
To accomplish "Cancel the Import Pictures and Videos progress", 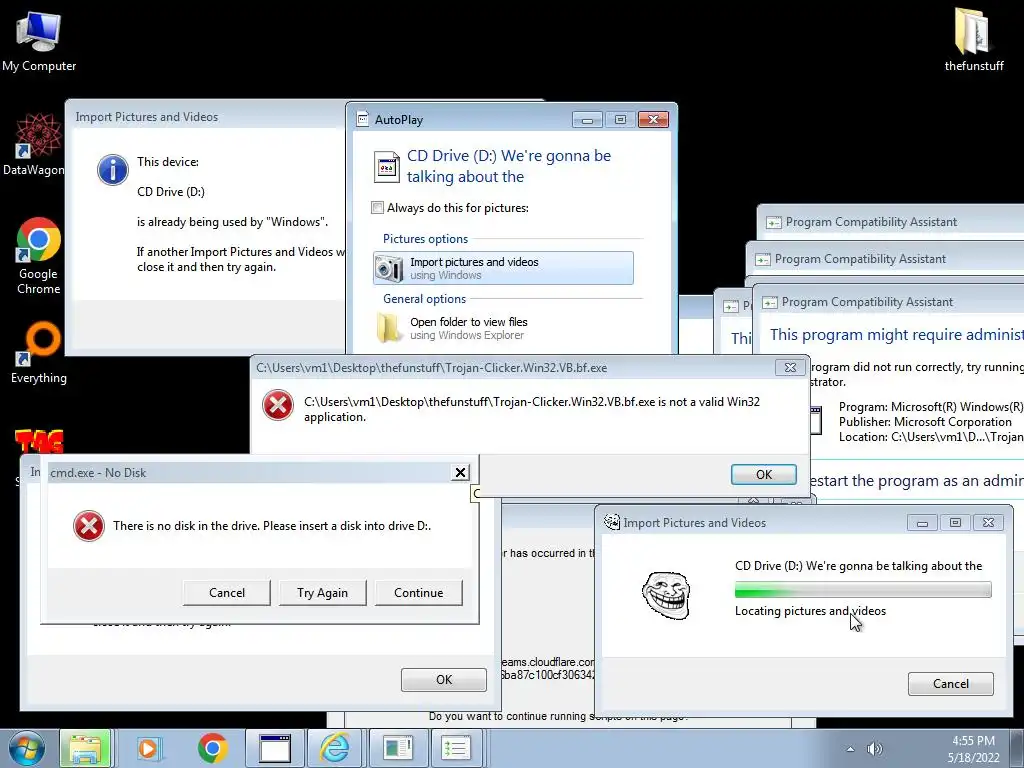I will coord(950,684).
